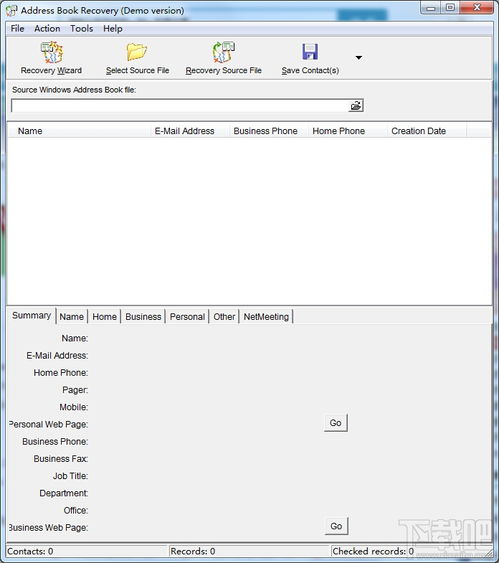Open the File menu
Image resolution: width=499 pixels, height=563 pixels.
tap(18, 28)
